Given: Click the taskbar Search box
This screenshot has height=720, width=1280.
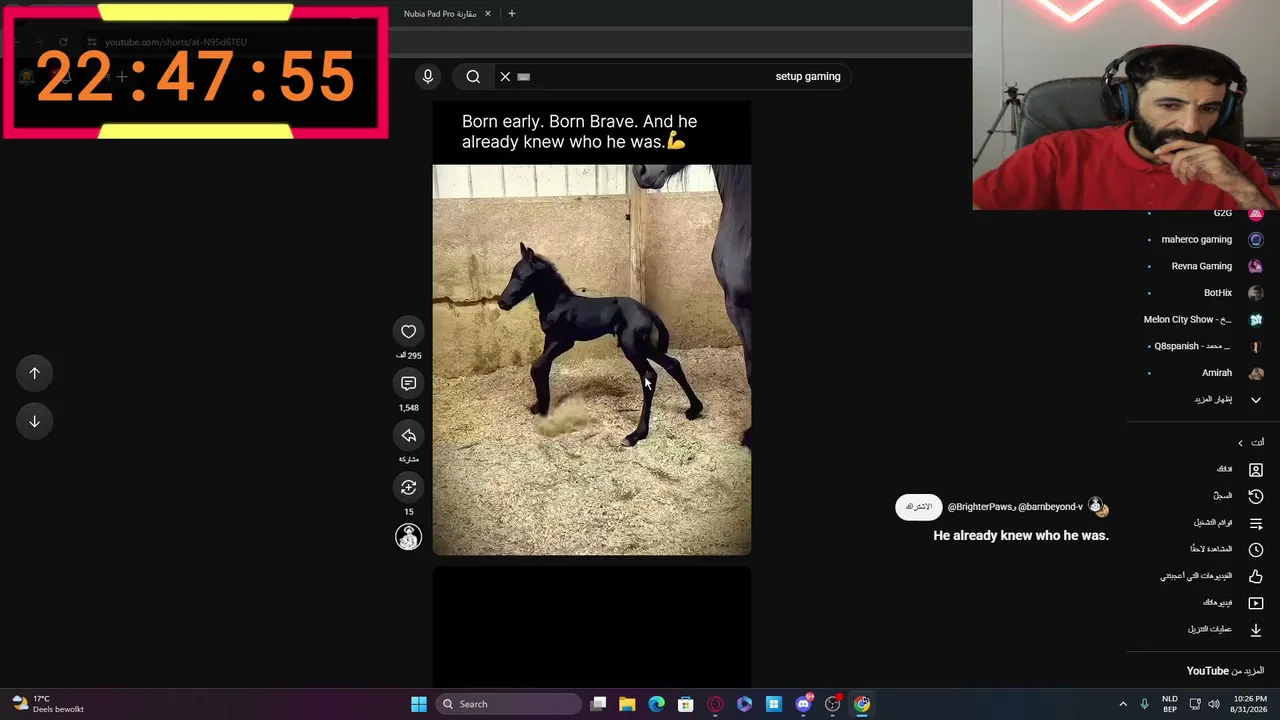Looking at the screenshot, I should coord(510,704).
